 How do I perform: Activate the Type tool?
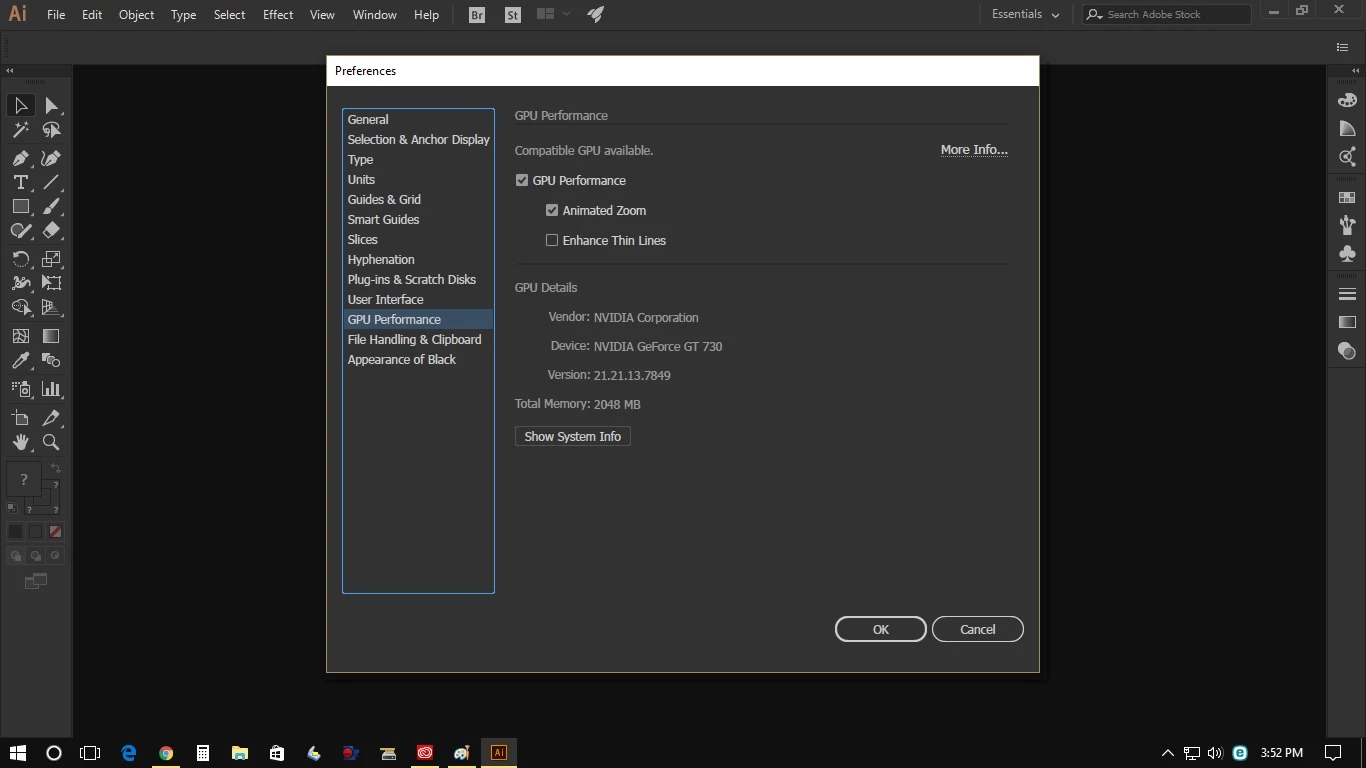21,182
